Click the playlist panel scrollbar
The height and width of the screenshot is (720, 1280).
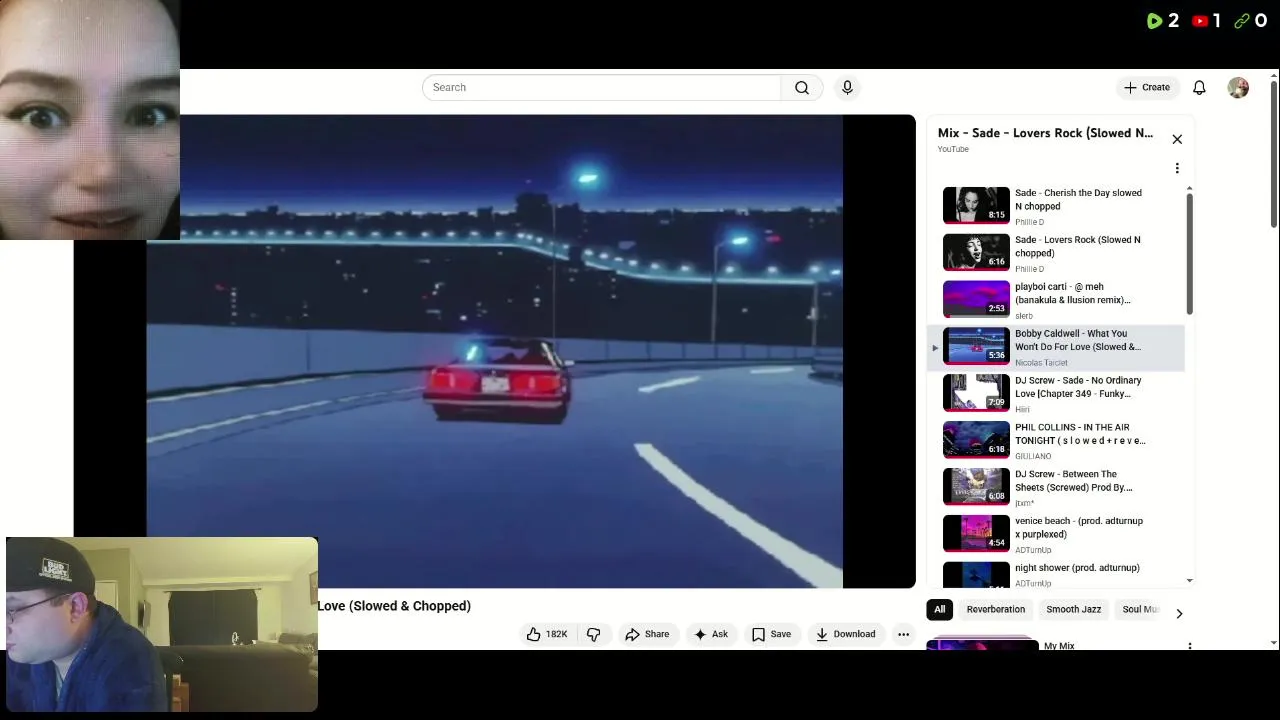click(x=1189, y=253)
